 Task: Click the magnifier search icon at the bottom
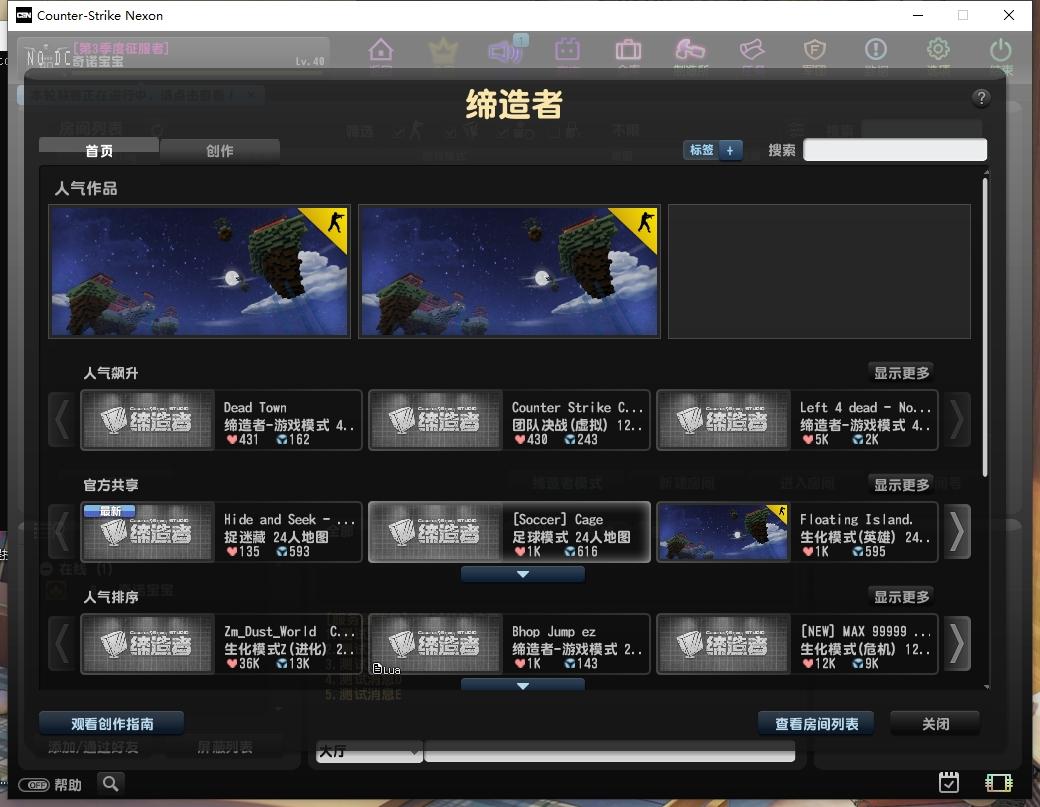pyautogui.click(x=111, y=784)
